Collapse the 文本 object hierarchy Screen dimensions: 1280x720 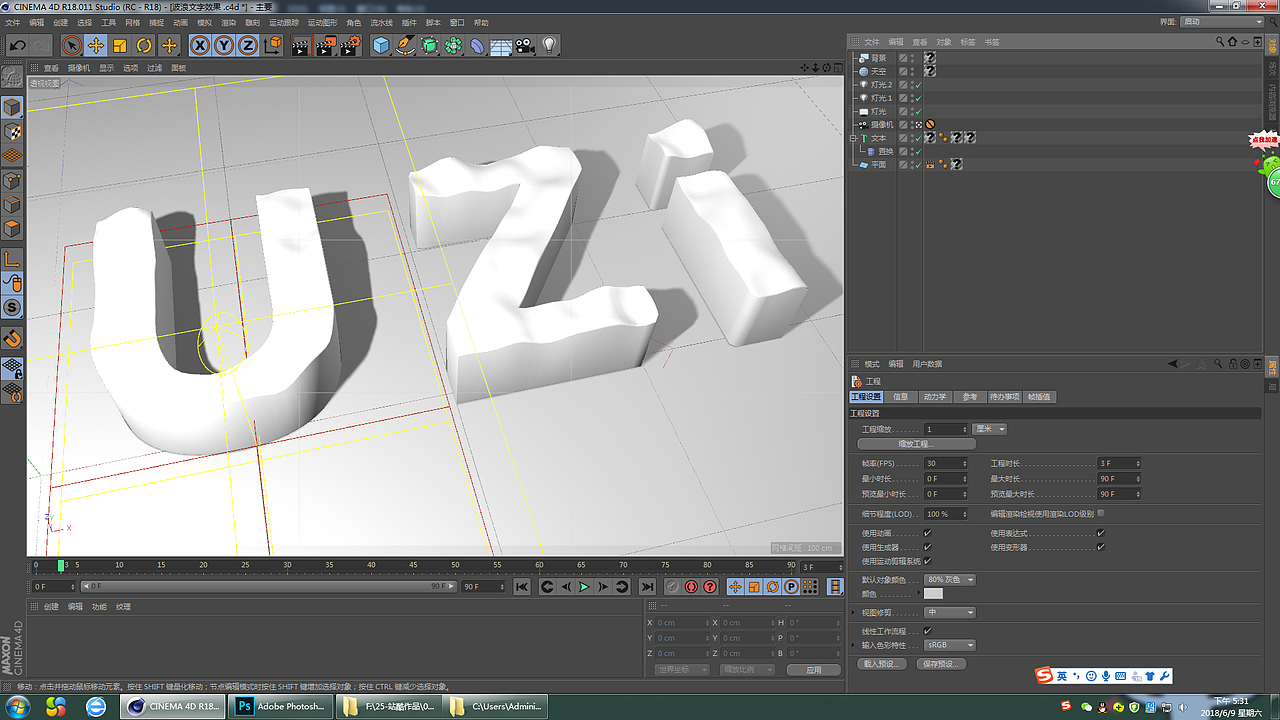point(854,138)
